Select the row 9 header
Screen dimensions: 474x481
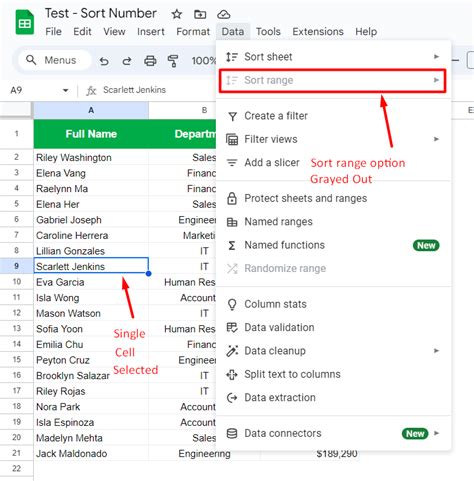pos(17,266)
